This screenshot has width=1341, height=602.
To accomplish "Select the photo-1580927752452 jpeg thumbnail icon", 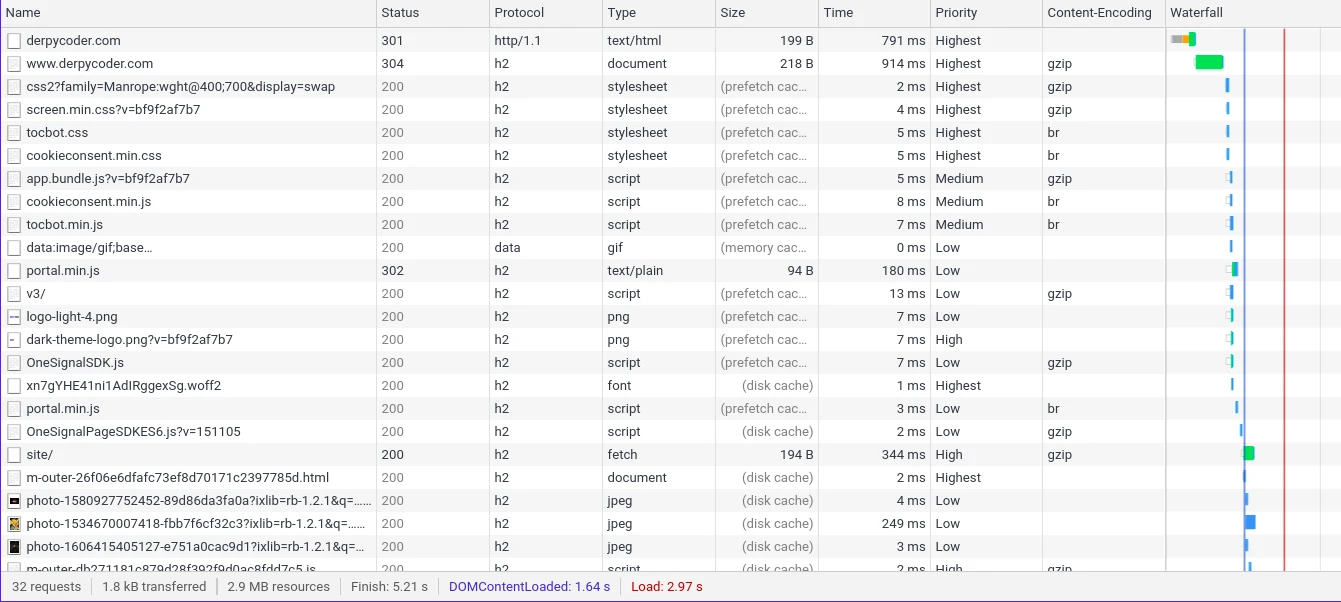I will pos(14,501).
